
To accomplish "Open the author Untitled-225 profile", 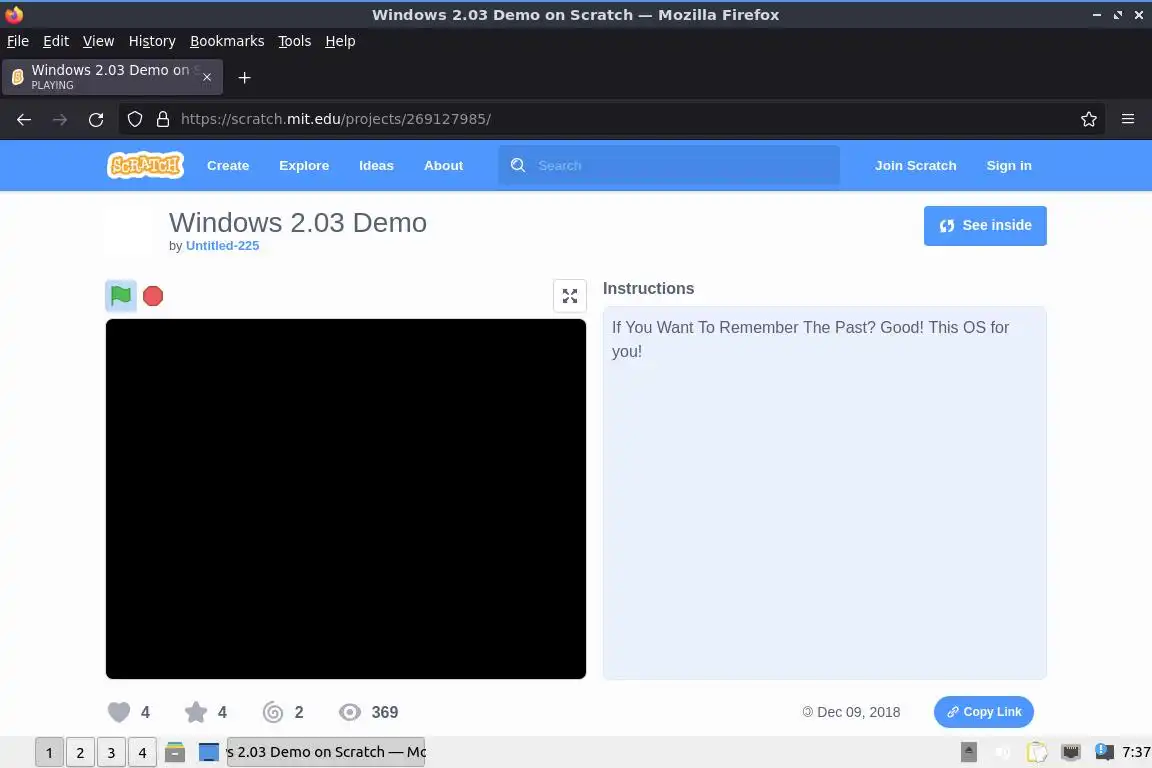I will point(223,245).
